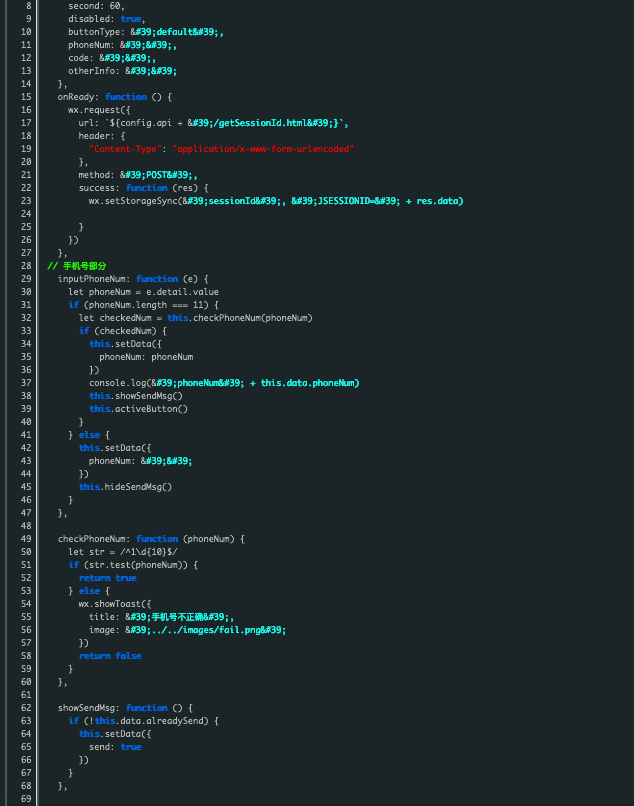This screenshot has height=806, width=634.
Task: Click line number 62 in the gutter
Action: [25, 707]
